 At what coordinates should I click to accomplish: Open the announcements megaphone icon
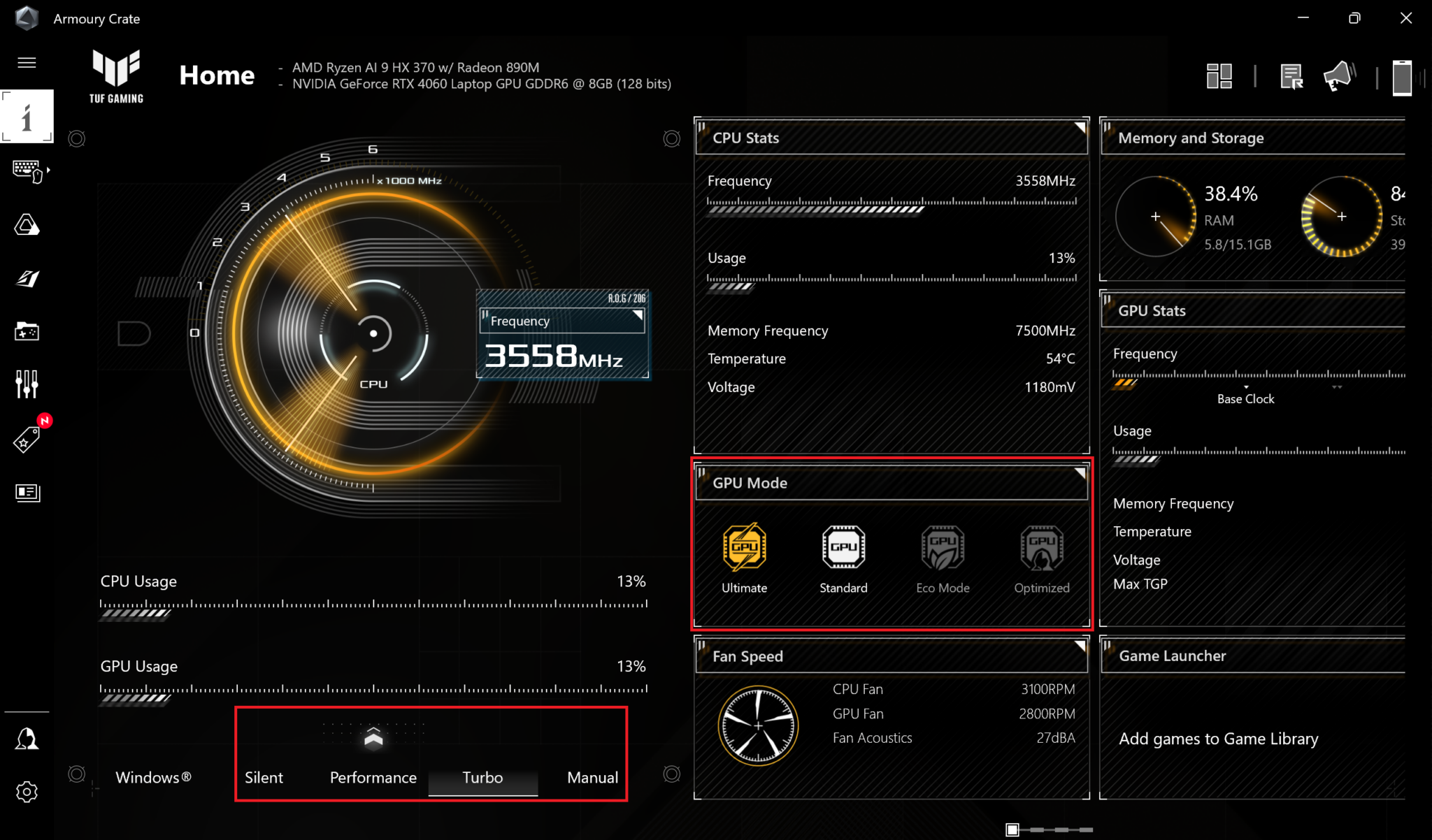pos(1338,76)
